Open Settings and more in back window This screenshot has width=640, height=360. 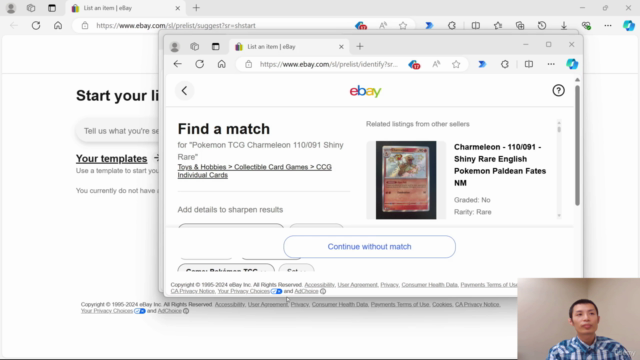coord(608,25)
